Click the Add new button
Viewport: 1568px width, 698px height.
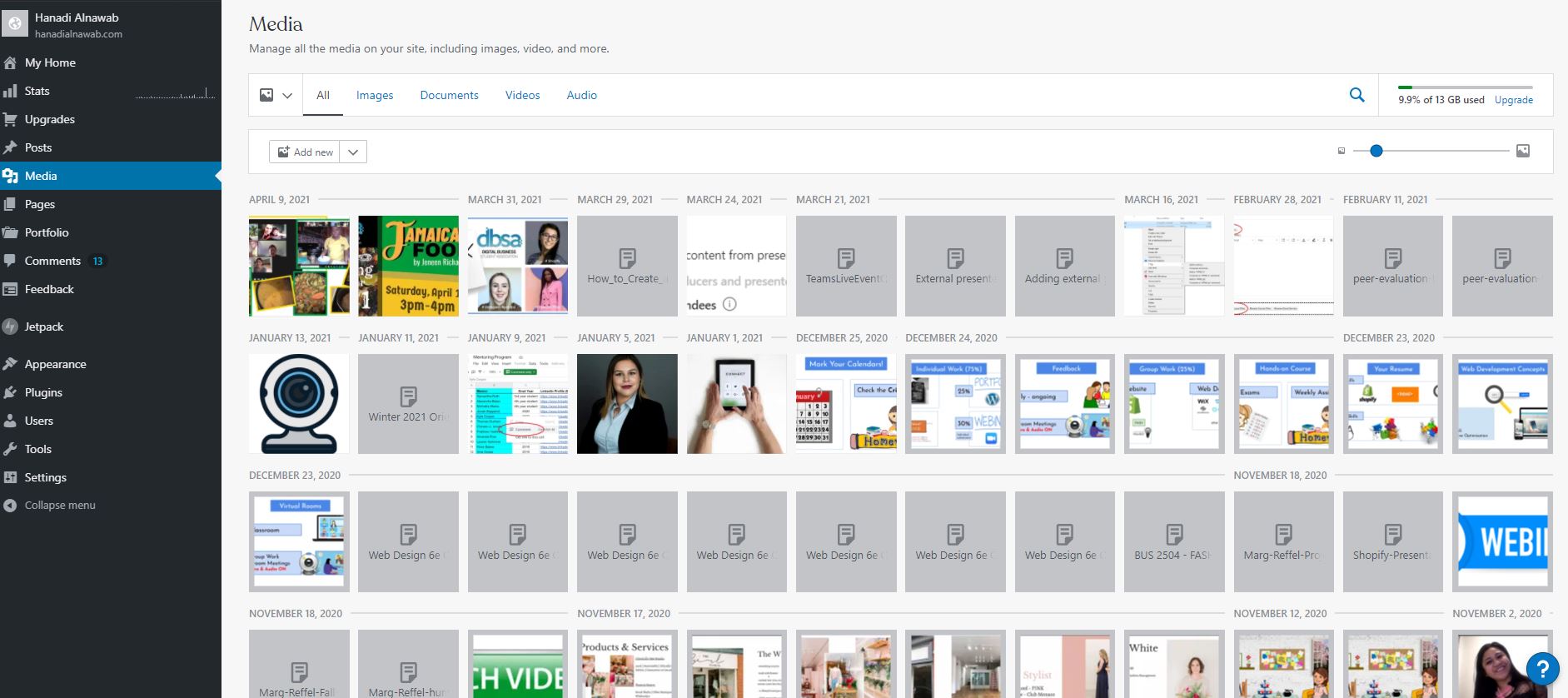coord(305,152)
